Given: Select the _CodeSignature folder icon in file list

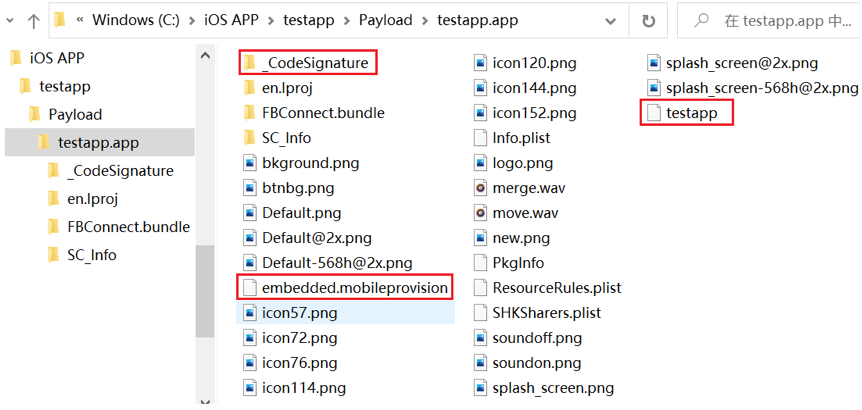Looking at the screenshot, I should coord(251,63).
